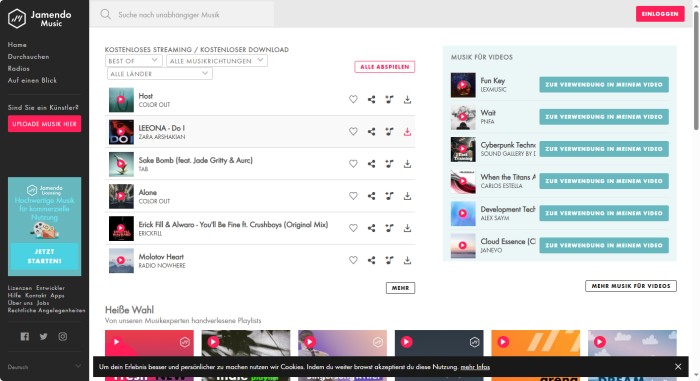
Task: Download the Molotov Heart track
Action: point(407,260)
